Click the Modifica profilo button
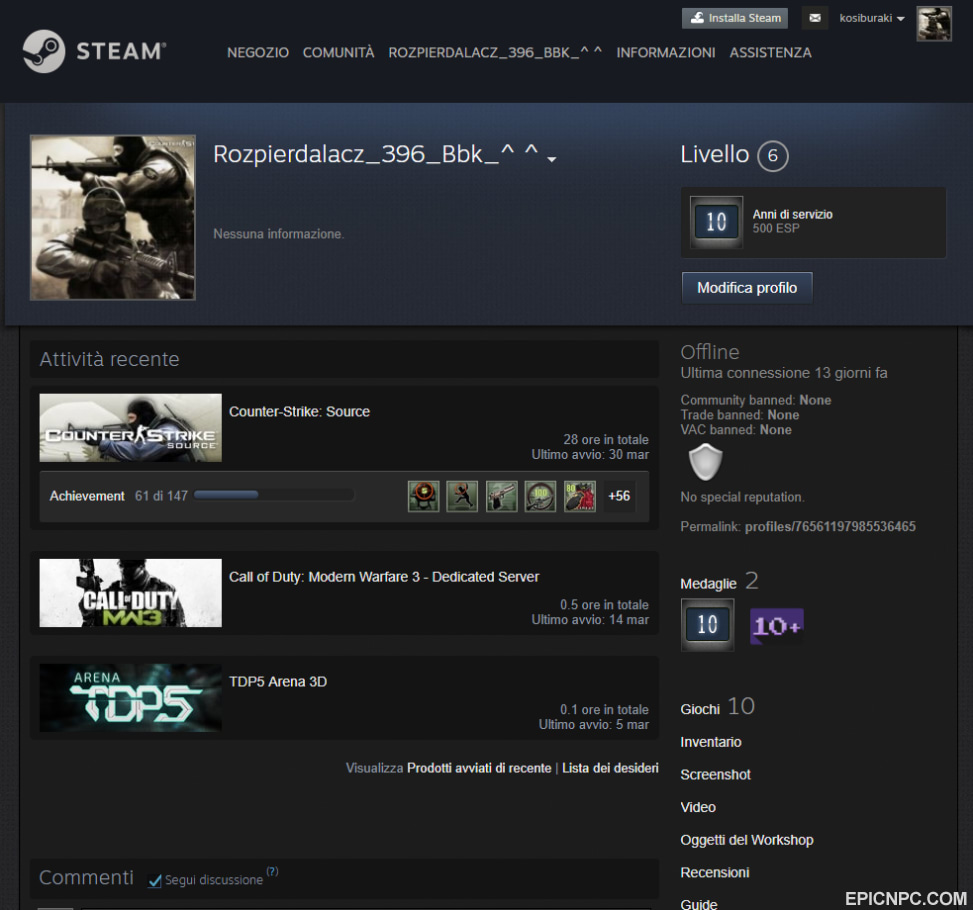 point(747,288)
